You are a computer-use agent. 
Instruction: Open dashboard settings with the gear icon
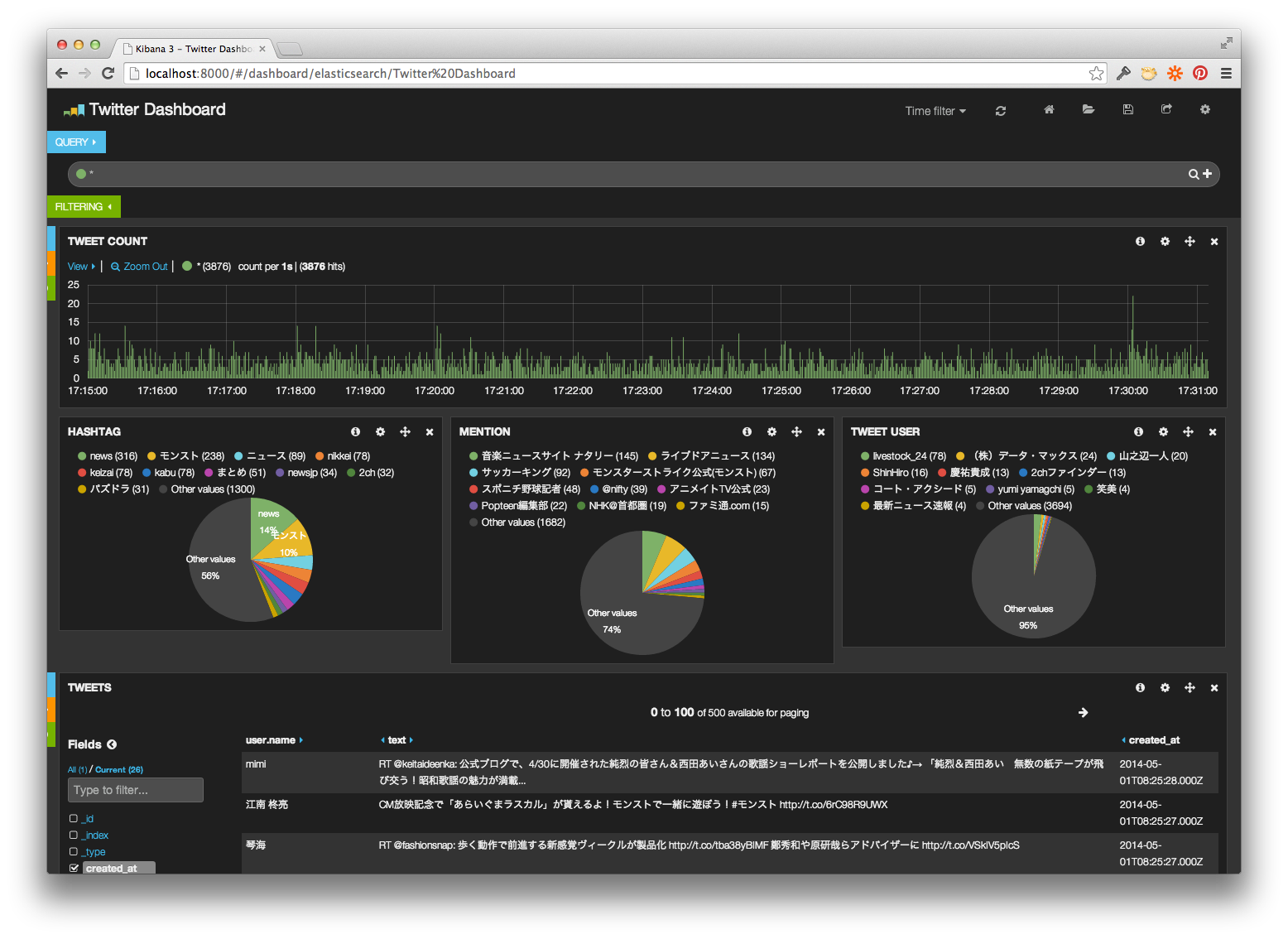1205,109
